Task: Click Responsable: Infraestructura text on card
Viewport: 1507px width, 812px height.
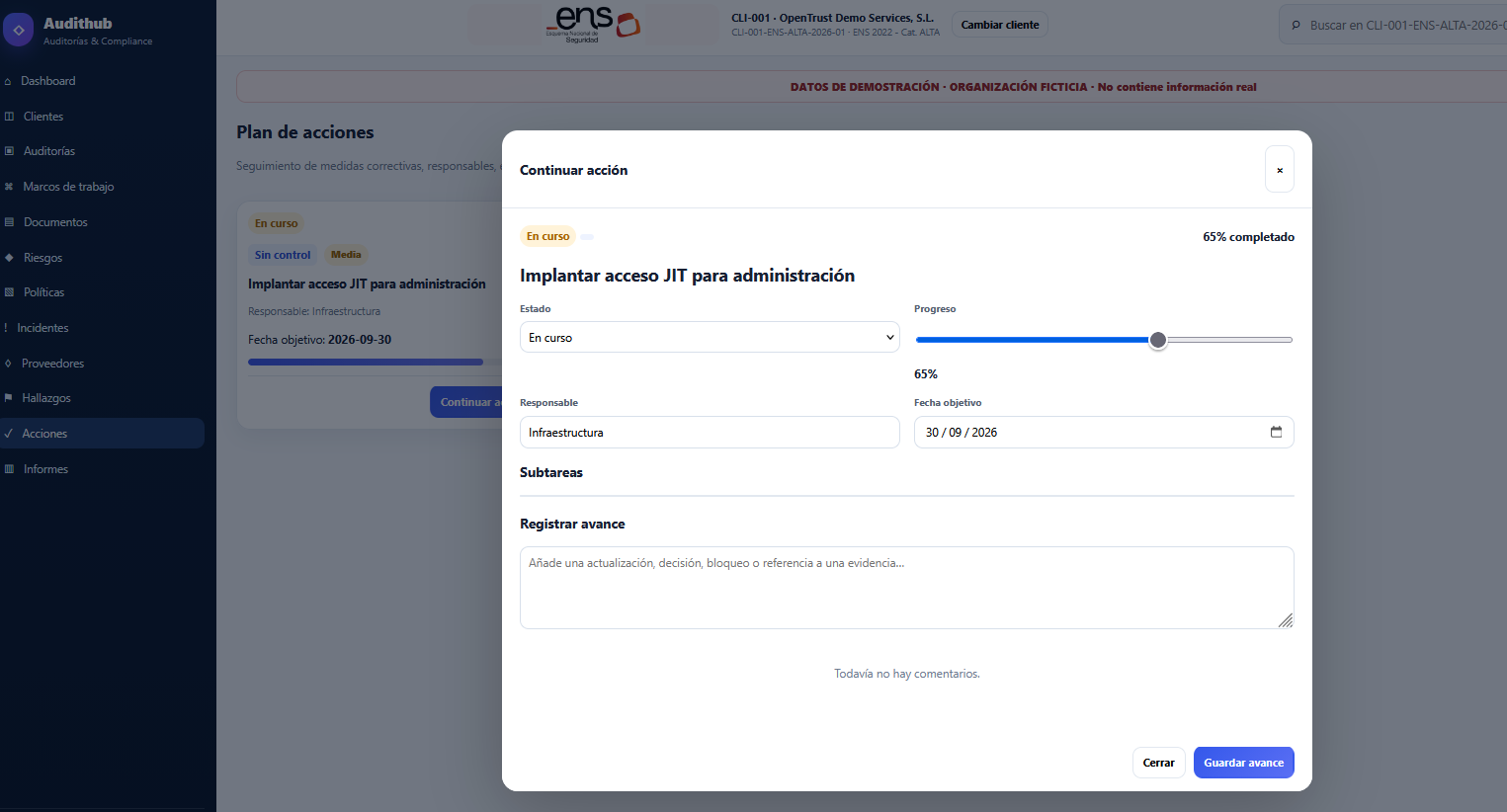Action: tap(314, 311)
